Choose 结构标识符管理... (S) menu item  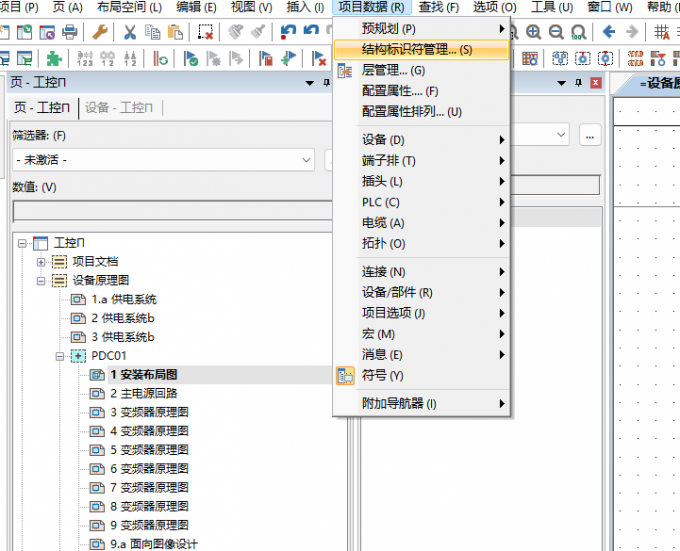pos(421,49)
